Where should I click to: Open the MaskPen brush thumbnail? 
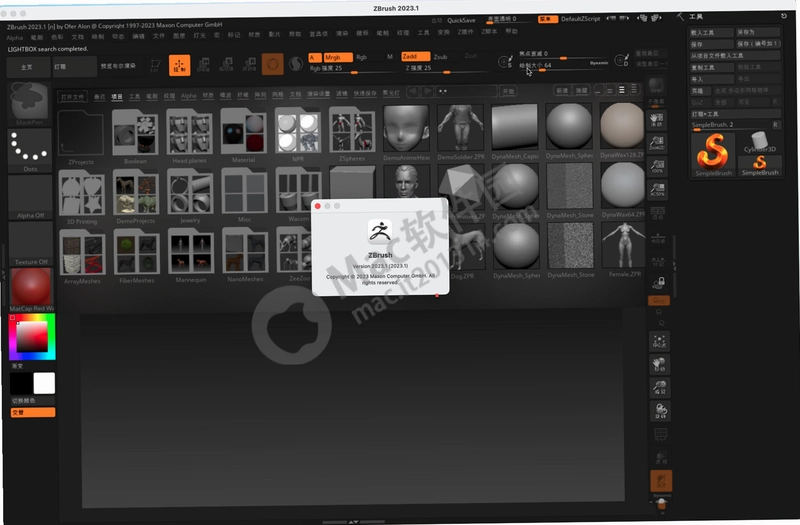[30, 104]
